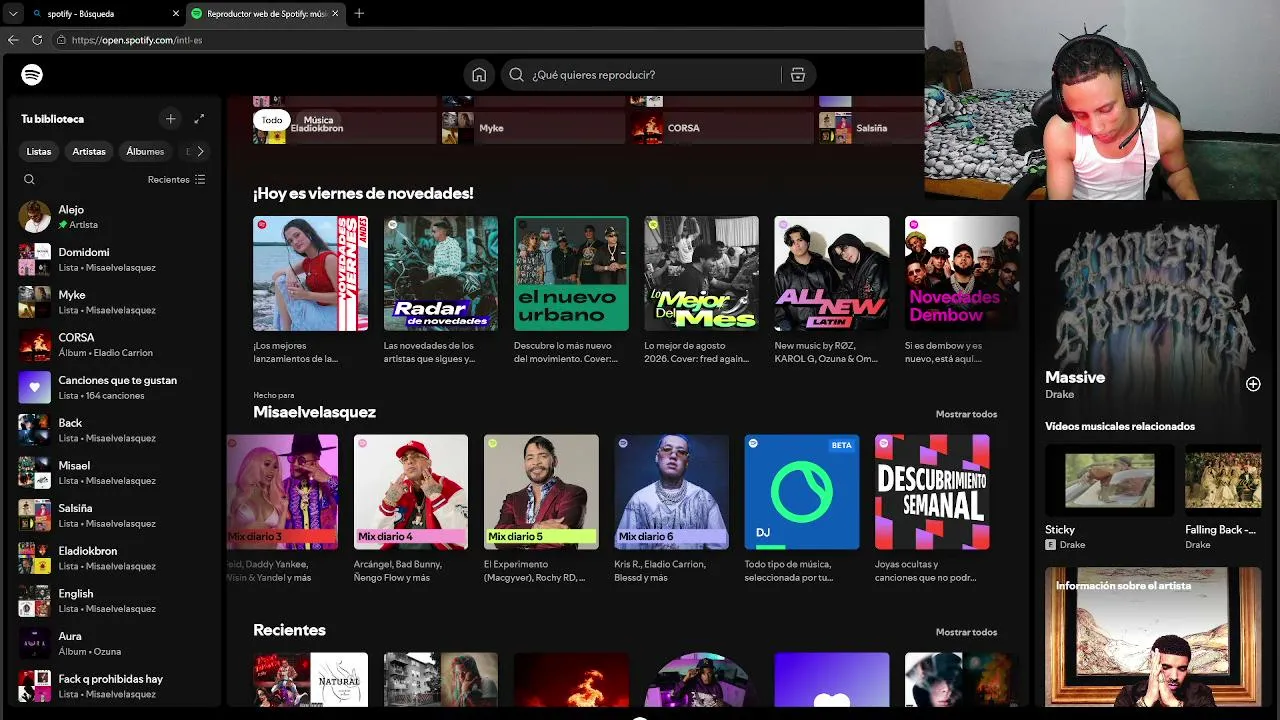Open Lo Mejor Del Mes playlist cover
Screen dimensions: 1280x720
(701, 273)
